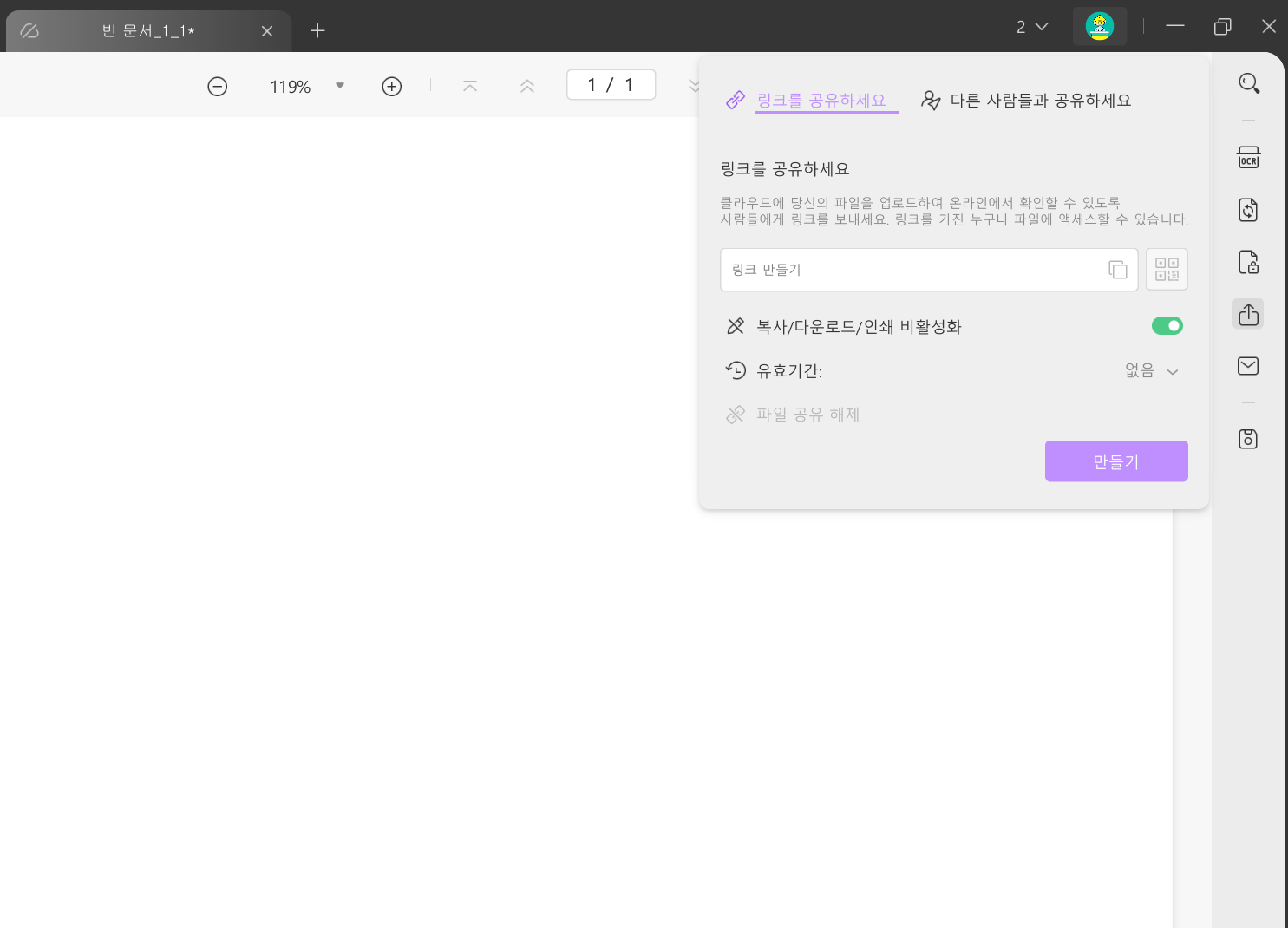Open the convert PDF tool icon
Viewport: 1288px width, 928px height.
pyautogui.click(x=1249, y=210)
